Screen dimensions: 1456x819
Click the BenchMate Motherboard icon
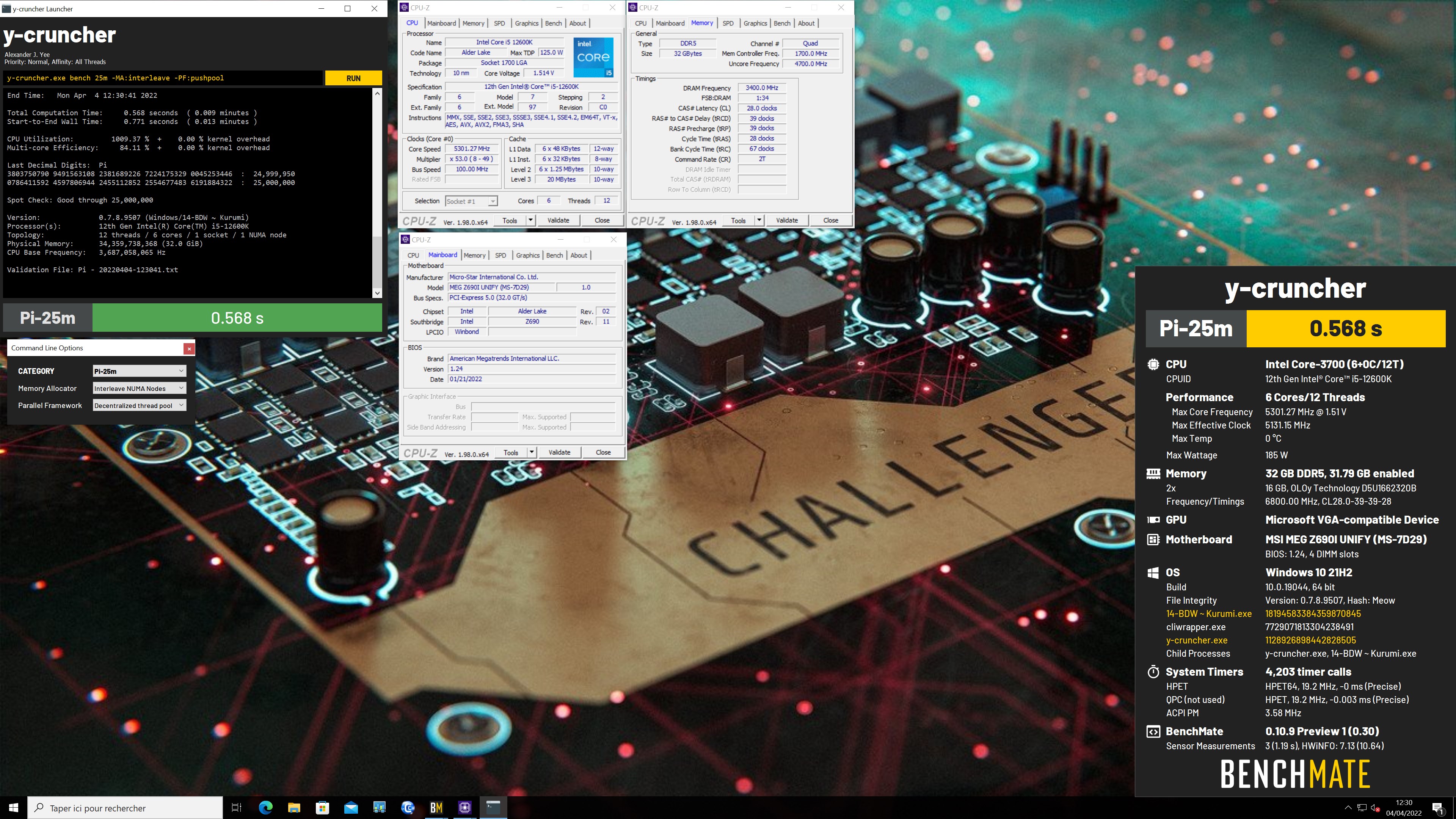pyautogui.click(x=1153, y=540)
